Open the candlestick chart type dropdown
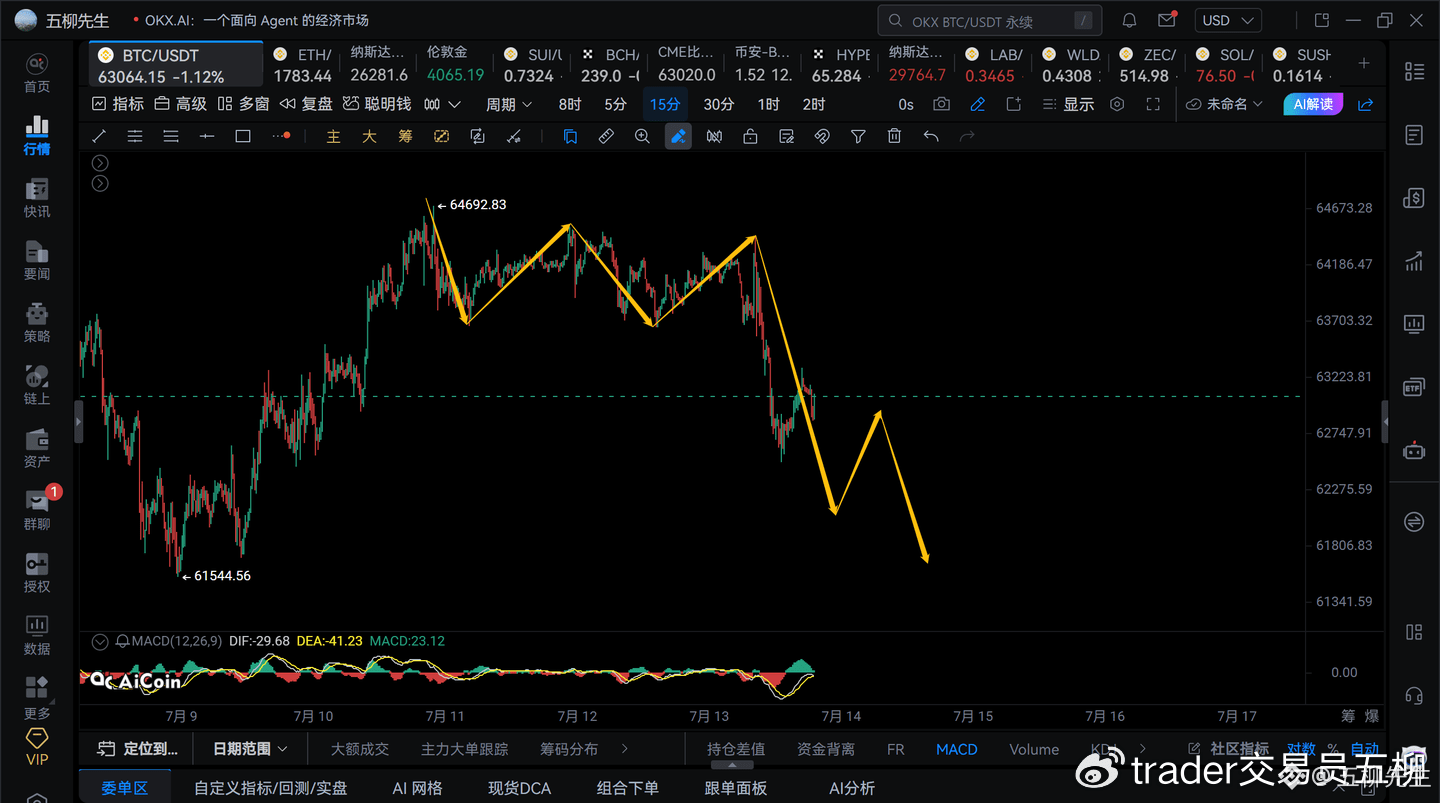The width and height of the screenshot is (1440, 803). pyautogui.click(x=442, y=104)
